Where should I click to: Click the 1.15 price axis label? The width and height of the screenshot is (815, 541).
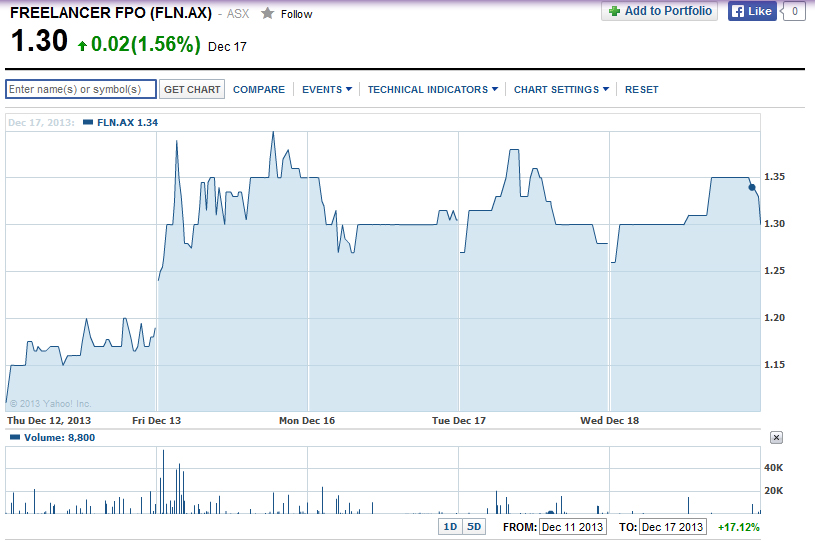[774, 364]
